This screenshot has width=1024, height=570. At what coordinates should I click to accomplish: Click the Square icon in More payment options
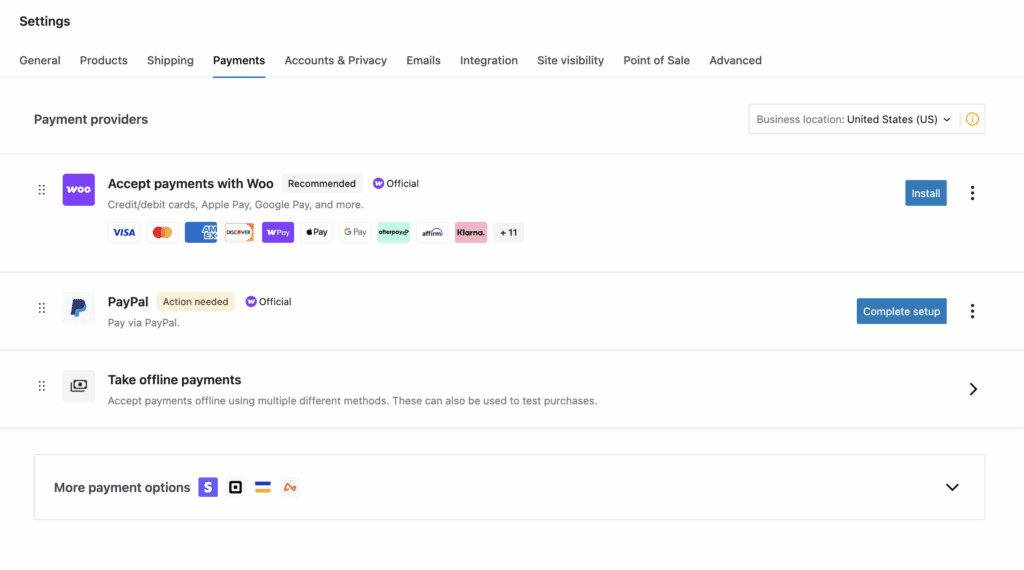[x=236, y=487]
